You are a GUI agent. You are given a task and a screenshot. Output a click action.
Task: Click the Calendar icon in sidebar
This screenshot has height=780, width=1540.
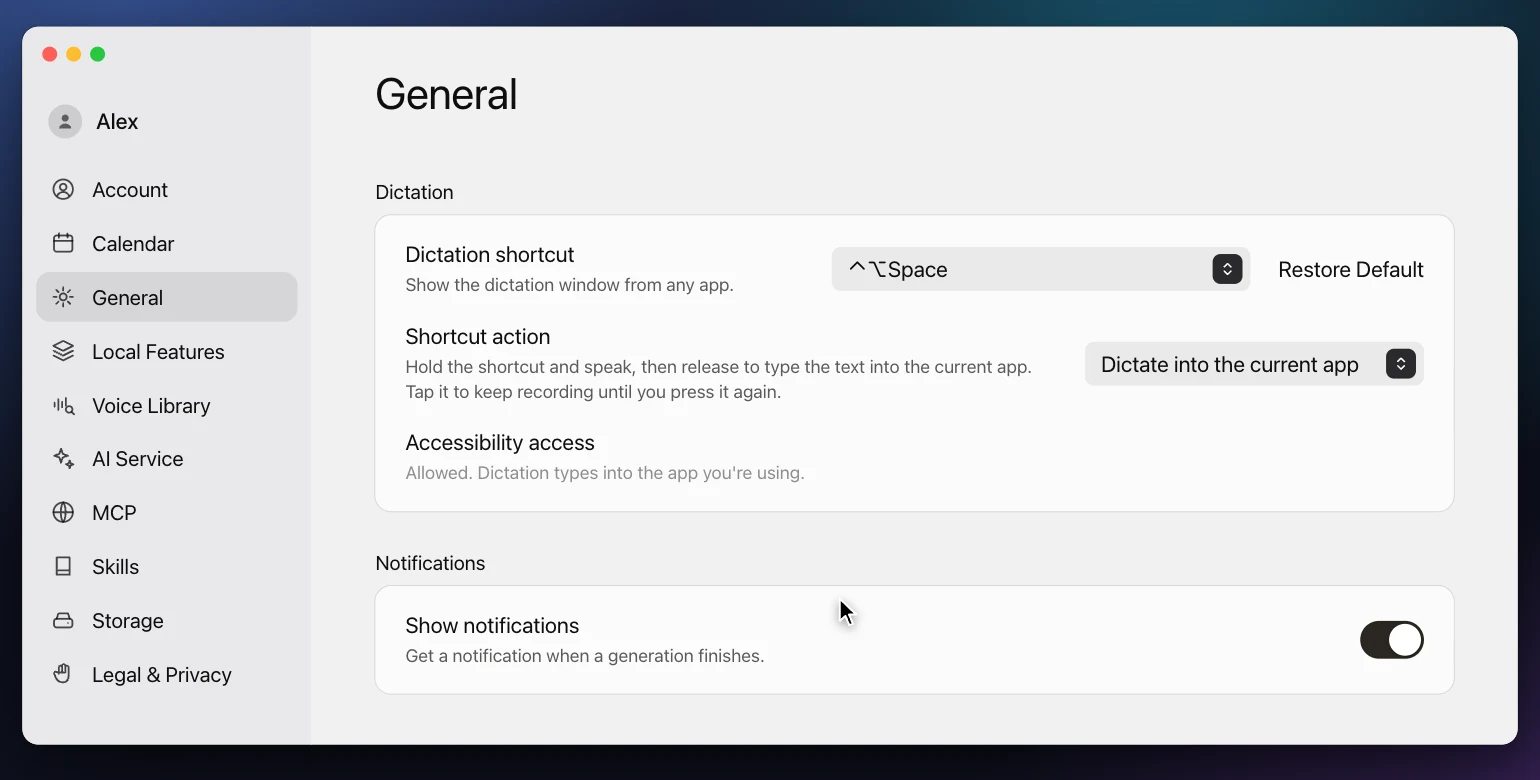63,244
